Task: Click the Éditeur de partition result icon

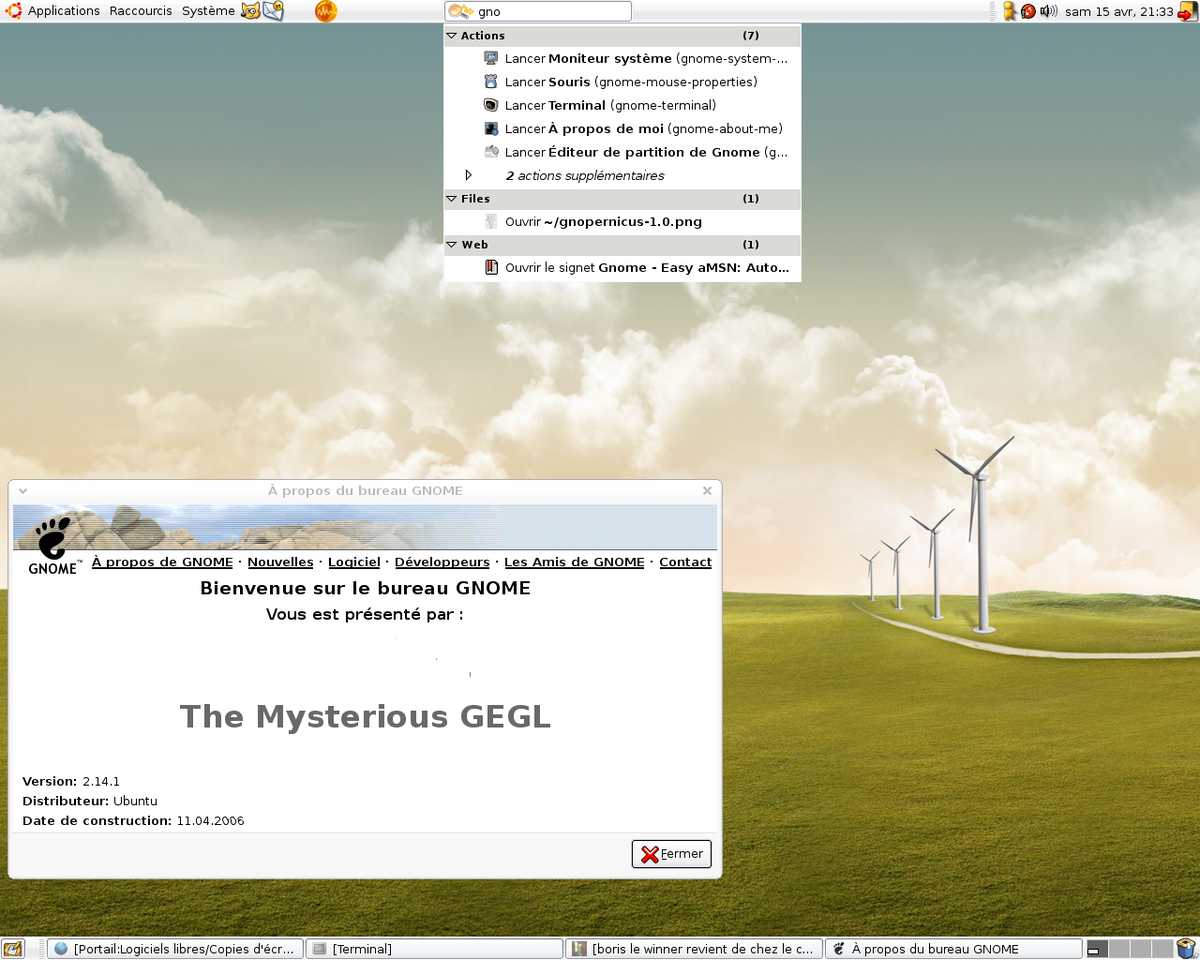Action: tap(491, 151)
